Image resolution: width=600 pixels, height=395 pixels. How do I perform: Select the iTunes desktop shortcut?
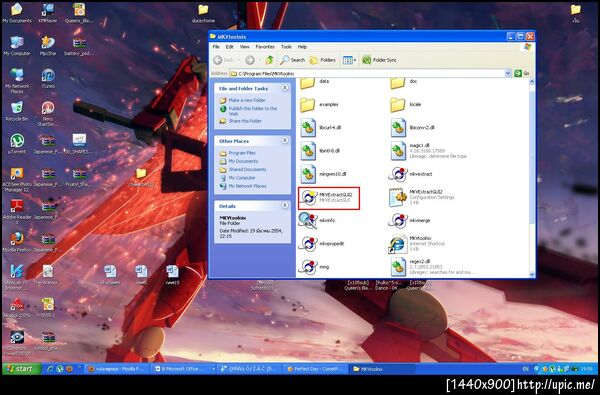48,78
